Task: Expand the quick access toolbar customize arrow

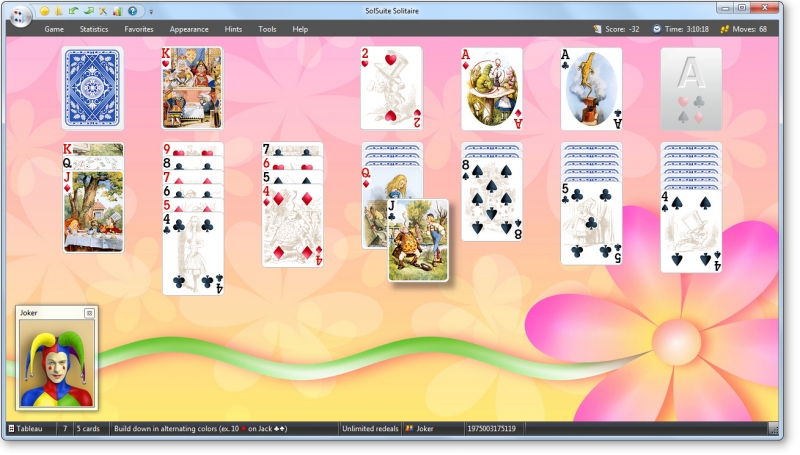Action: point(151,11)
